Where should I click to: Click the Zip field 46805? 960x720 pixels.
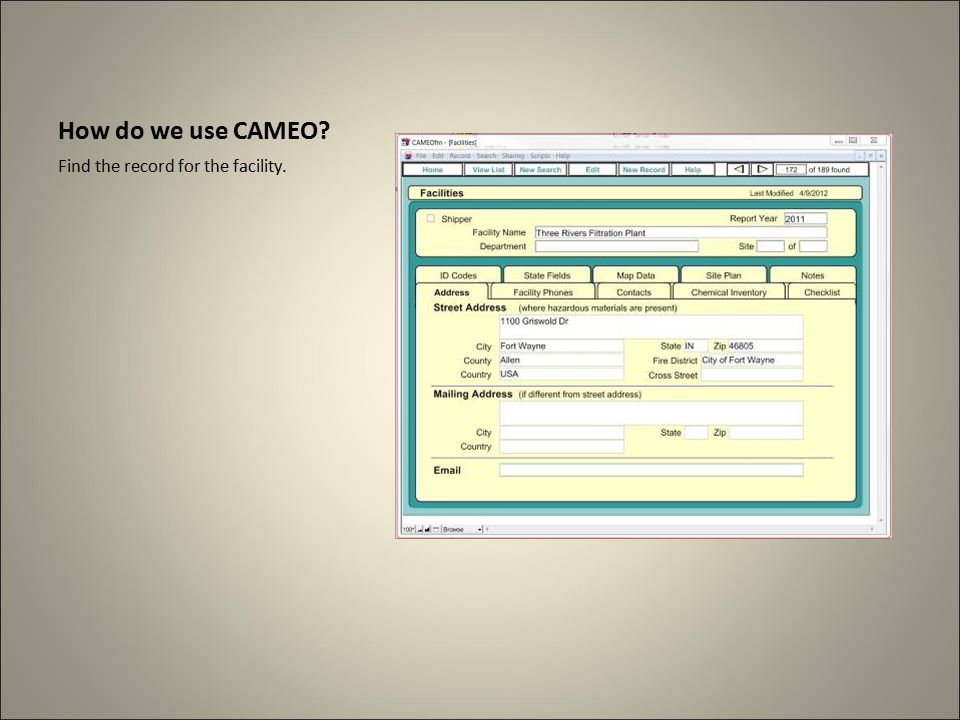765,346
